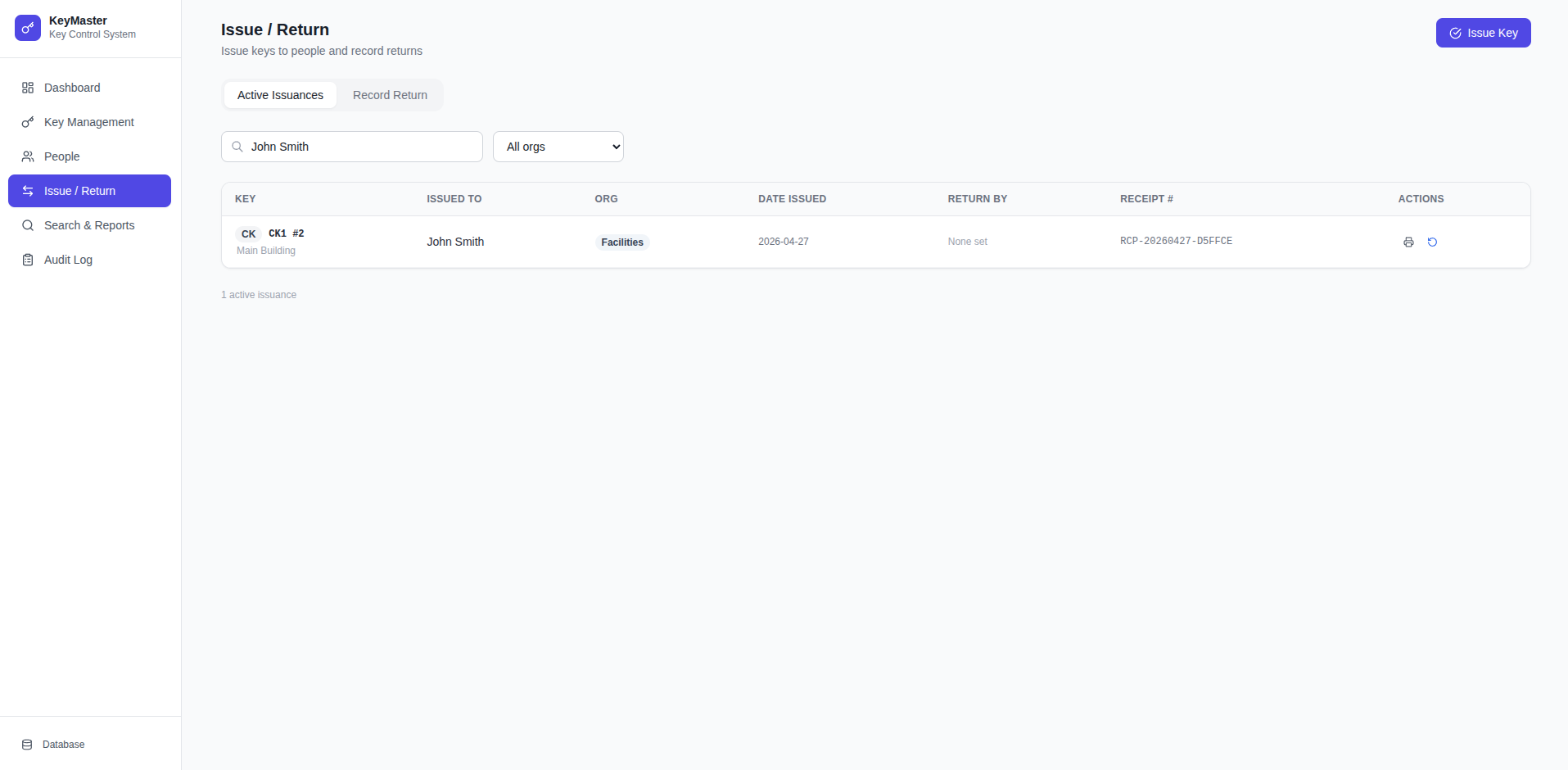
Task: Select Issue / Return in sidebar
Action: coord(89,191)
